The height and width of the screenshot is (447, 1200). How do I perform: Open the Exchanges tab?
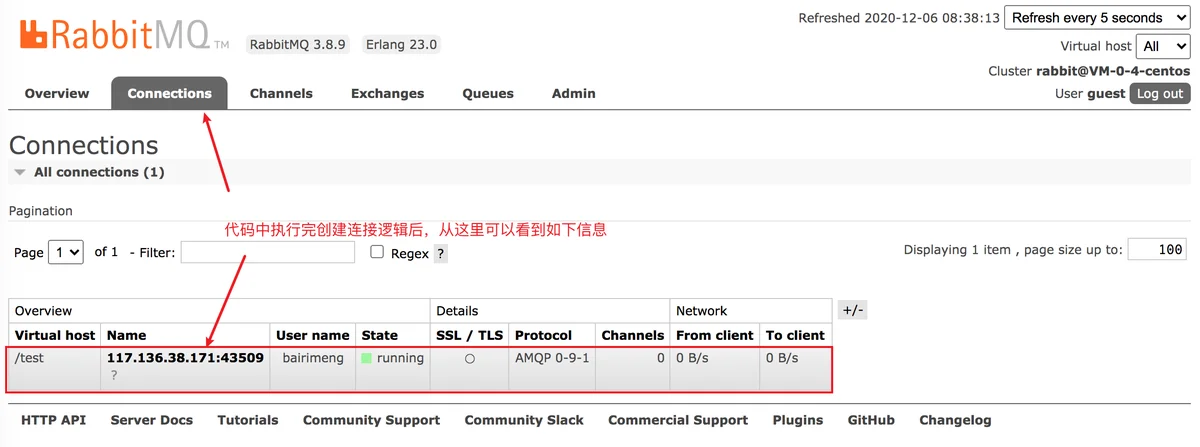coord(387,93)
